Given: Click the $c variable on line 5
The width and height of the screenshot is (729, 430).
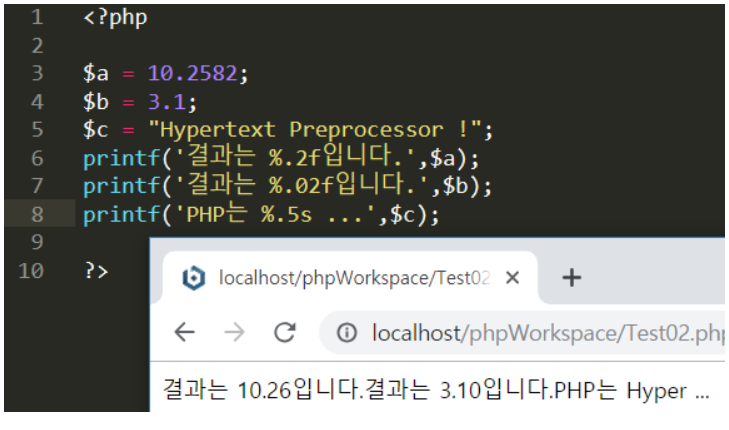Looking at the screenshot, I should 96,130.
